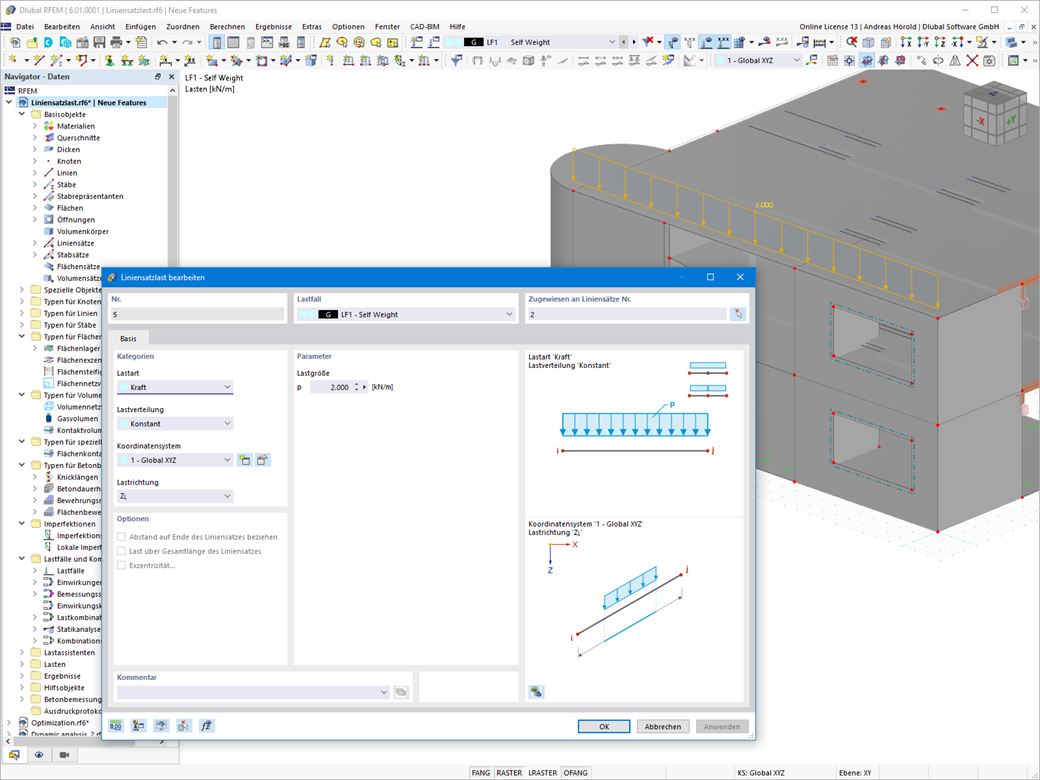The image size is (1040, 780).
Task: Click the Print icon in the toolbar
Action: [116, 42]
